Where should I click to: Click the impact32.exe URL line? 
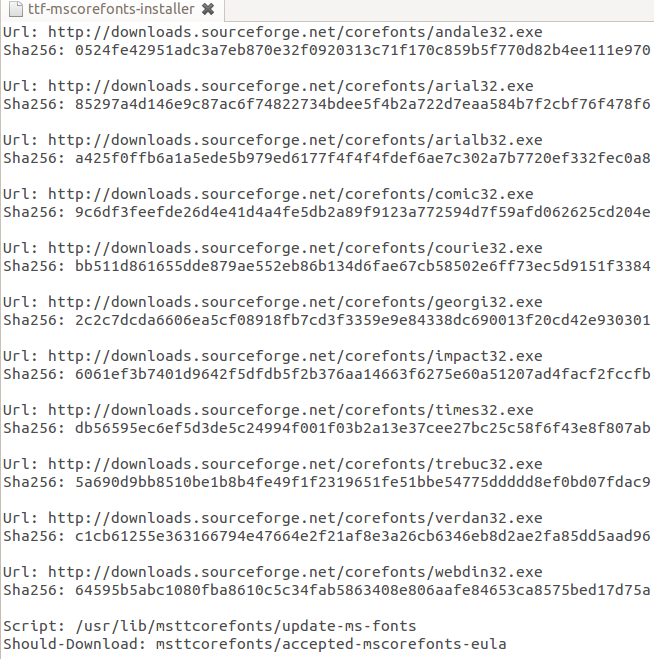tap(273, 356)
